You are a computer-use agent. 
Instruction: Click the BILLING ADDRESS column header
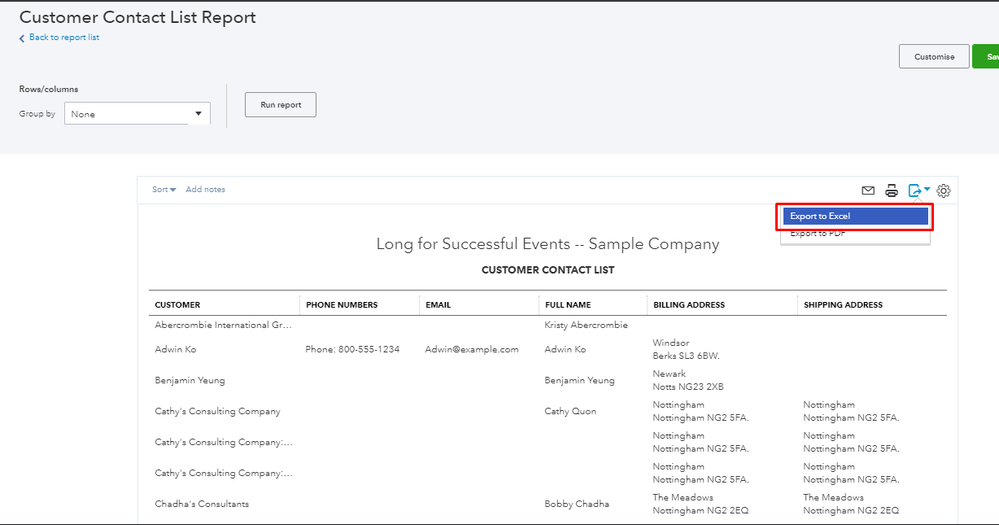click(689, 305)
